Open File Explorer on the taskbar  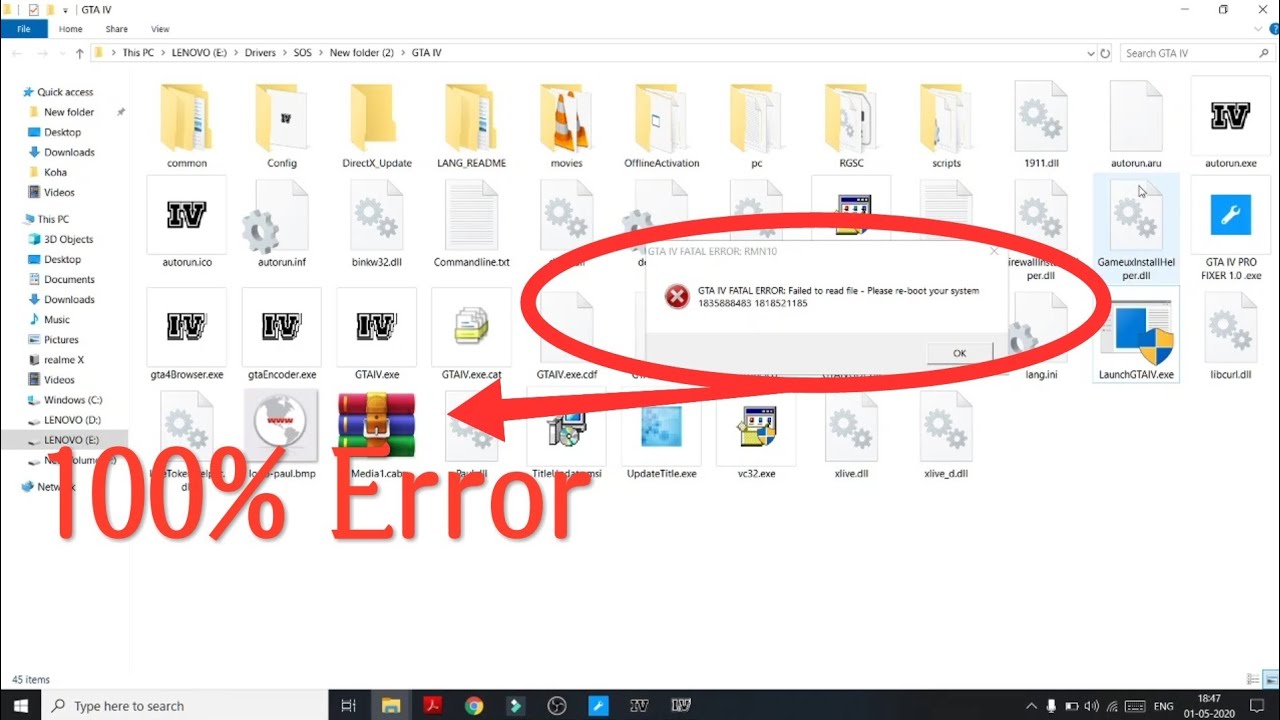tap(390, 705)
